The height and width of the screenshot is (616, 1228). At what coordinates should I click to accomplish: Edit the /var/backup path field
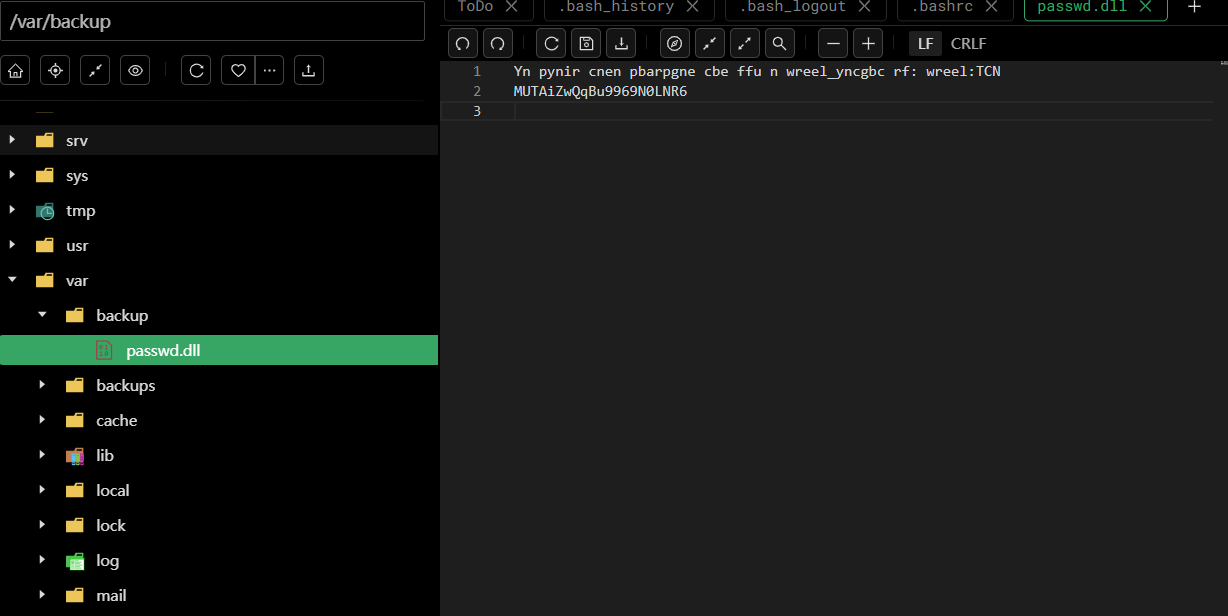click(x=212, y=21)
